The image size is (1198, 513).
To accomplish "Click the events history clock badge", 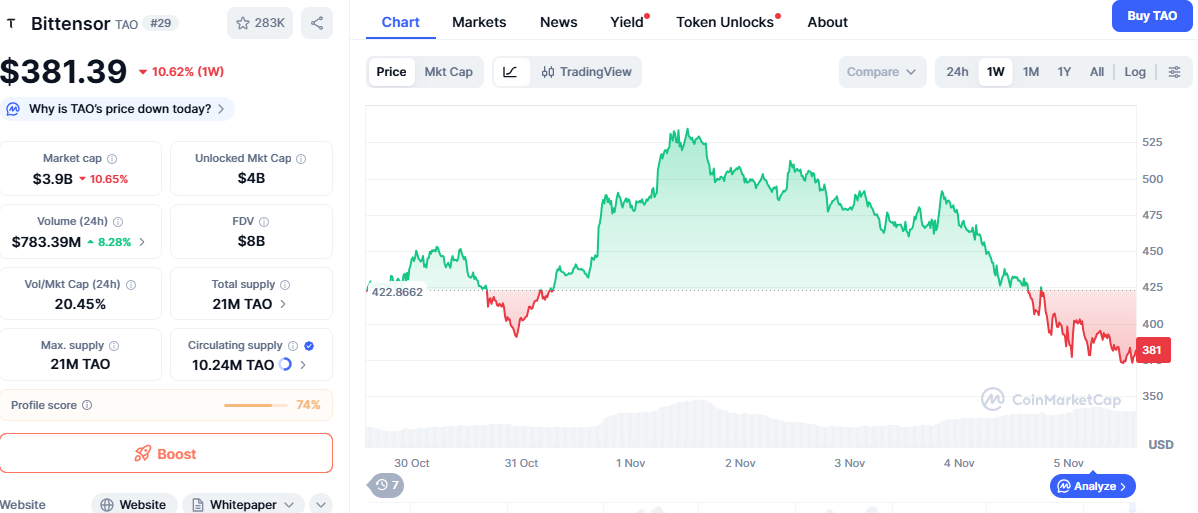I will pyautogui.click(x=387, y=485).
